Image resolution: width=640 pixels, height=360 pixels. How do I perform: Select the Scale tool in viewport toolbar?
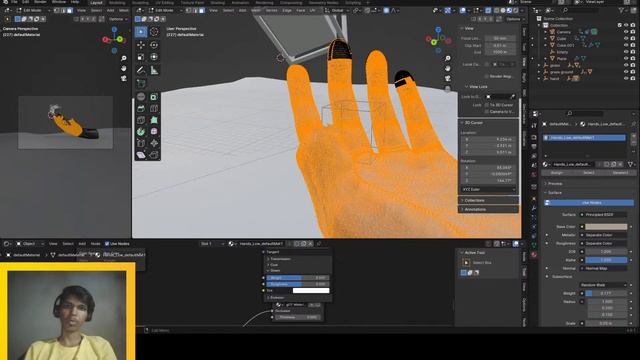141,57
